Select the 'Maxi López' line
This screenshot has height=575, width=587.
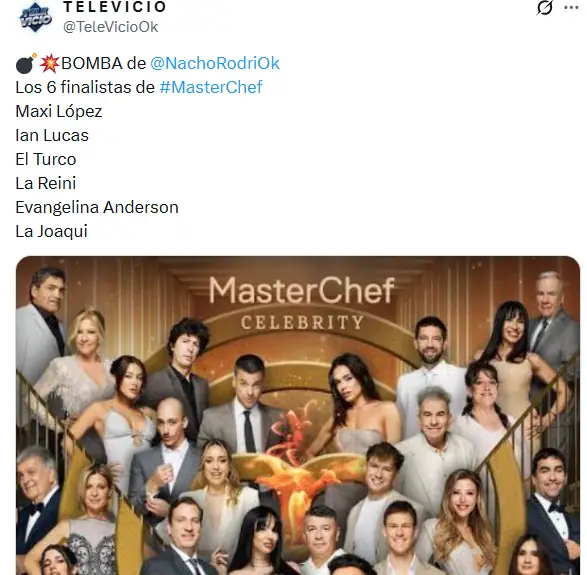tap(59, 112)
